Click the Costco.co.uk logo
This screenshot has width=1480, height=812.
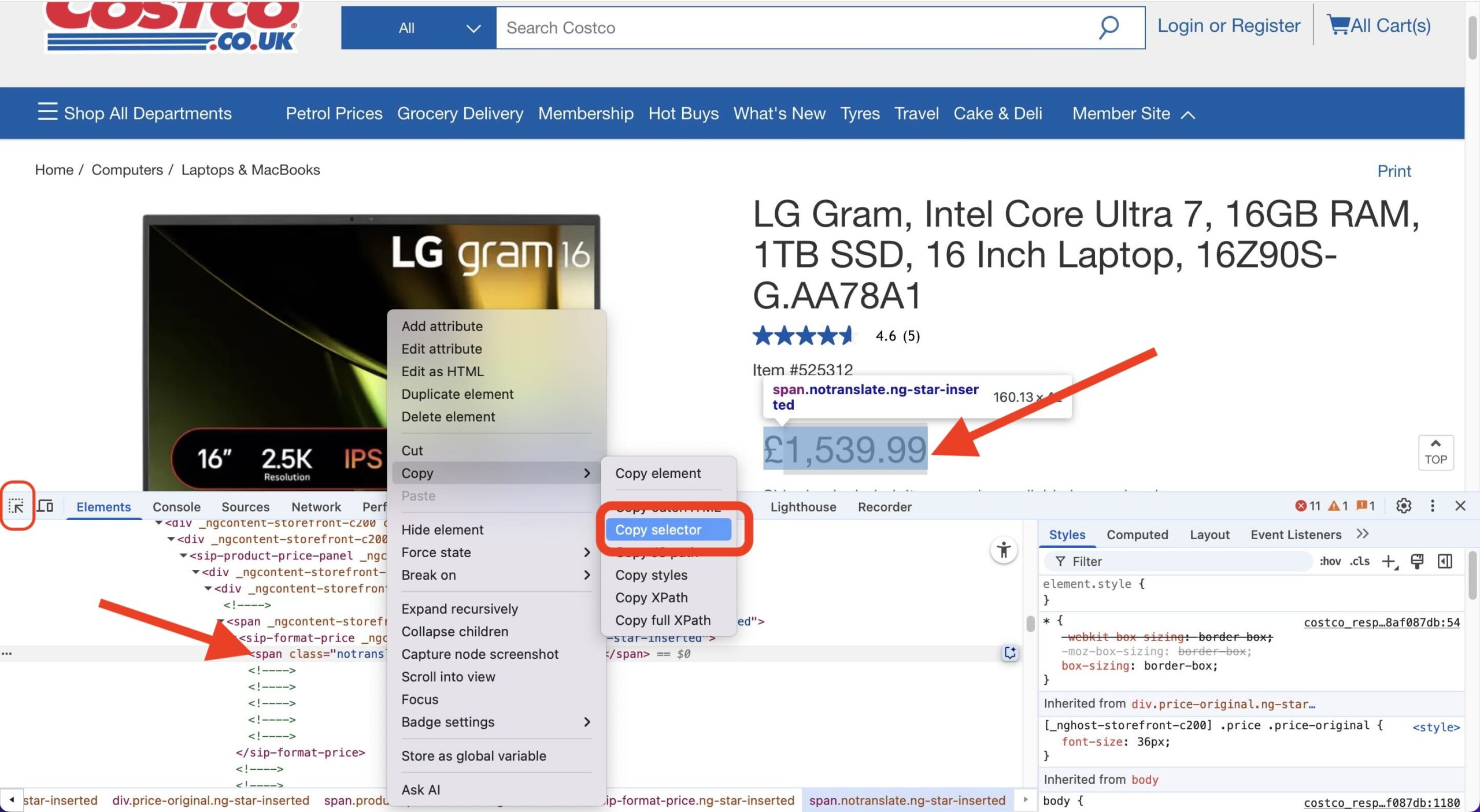[172, 26]
